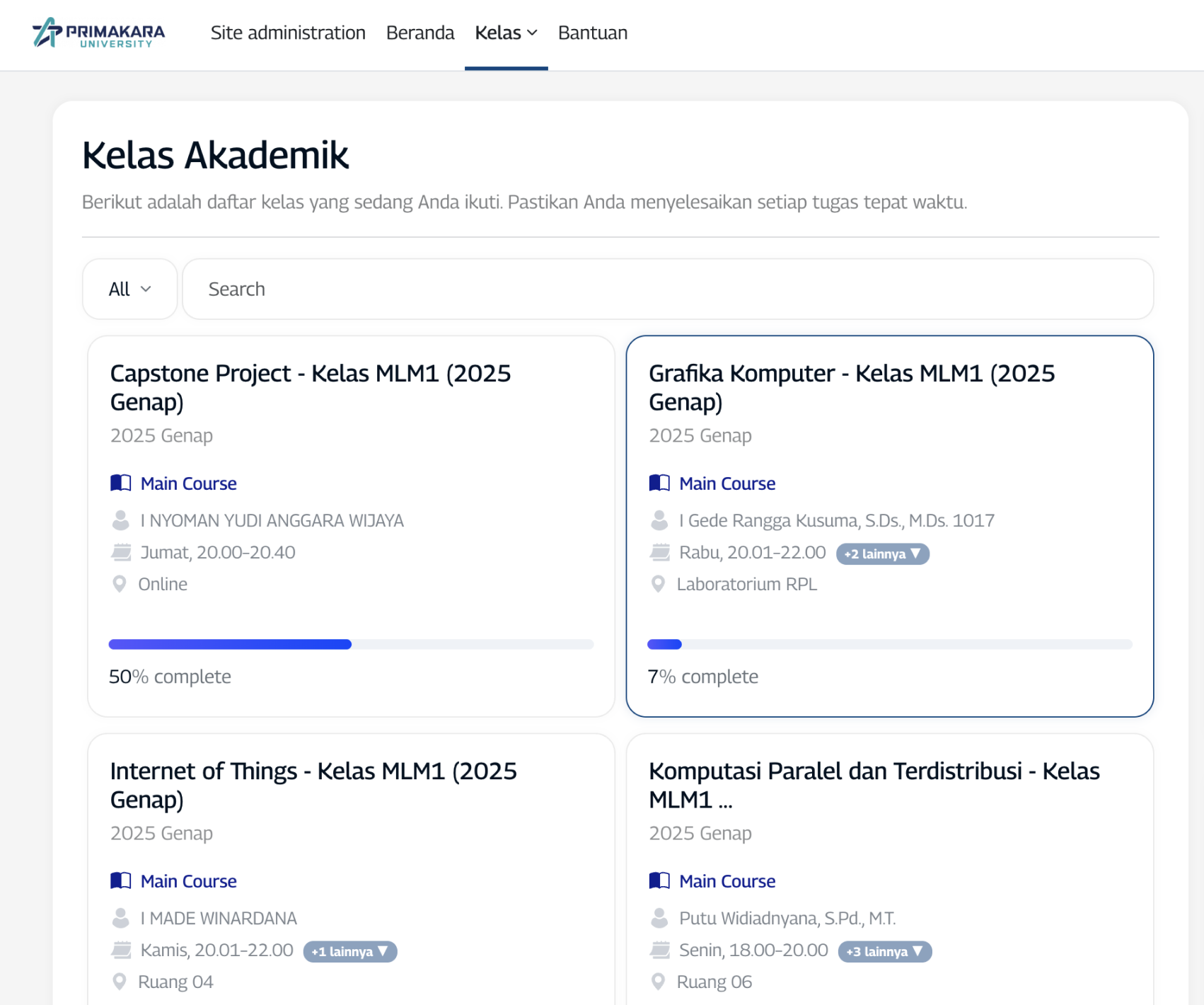
Task: Click the Laboratorium RPL location text
Action: tap(747, 585)
